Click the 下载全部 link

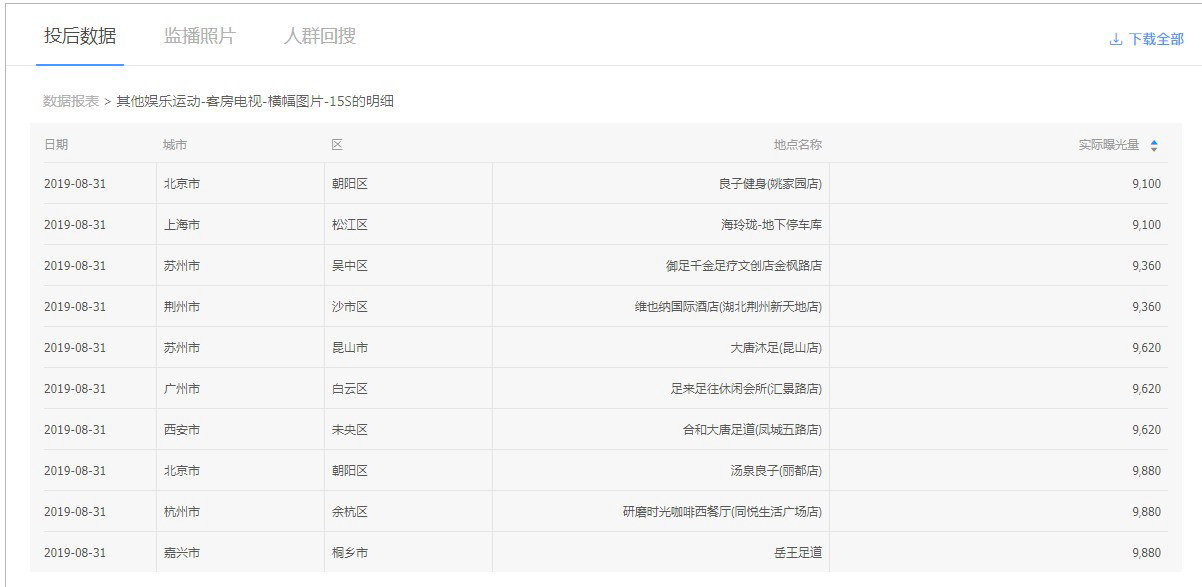(x=1155, y=40)
